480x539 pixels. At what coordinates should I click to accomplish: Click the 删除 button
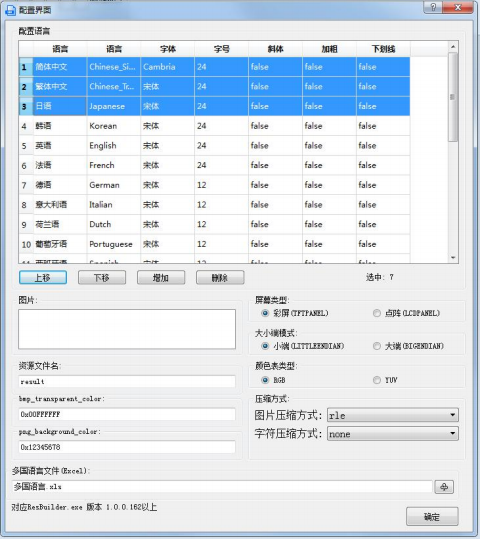[x=220, y=277]
